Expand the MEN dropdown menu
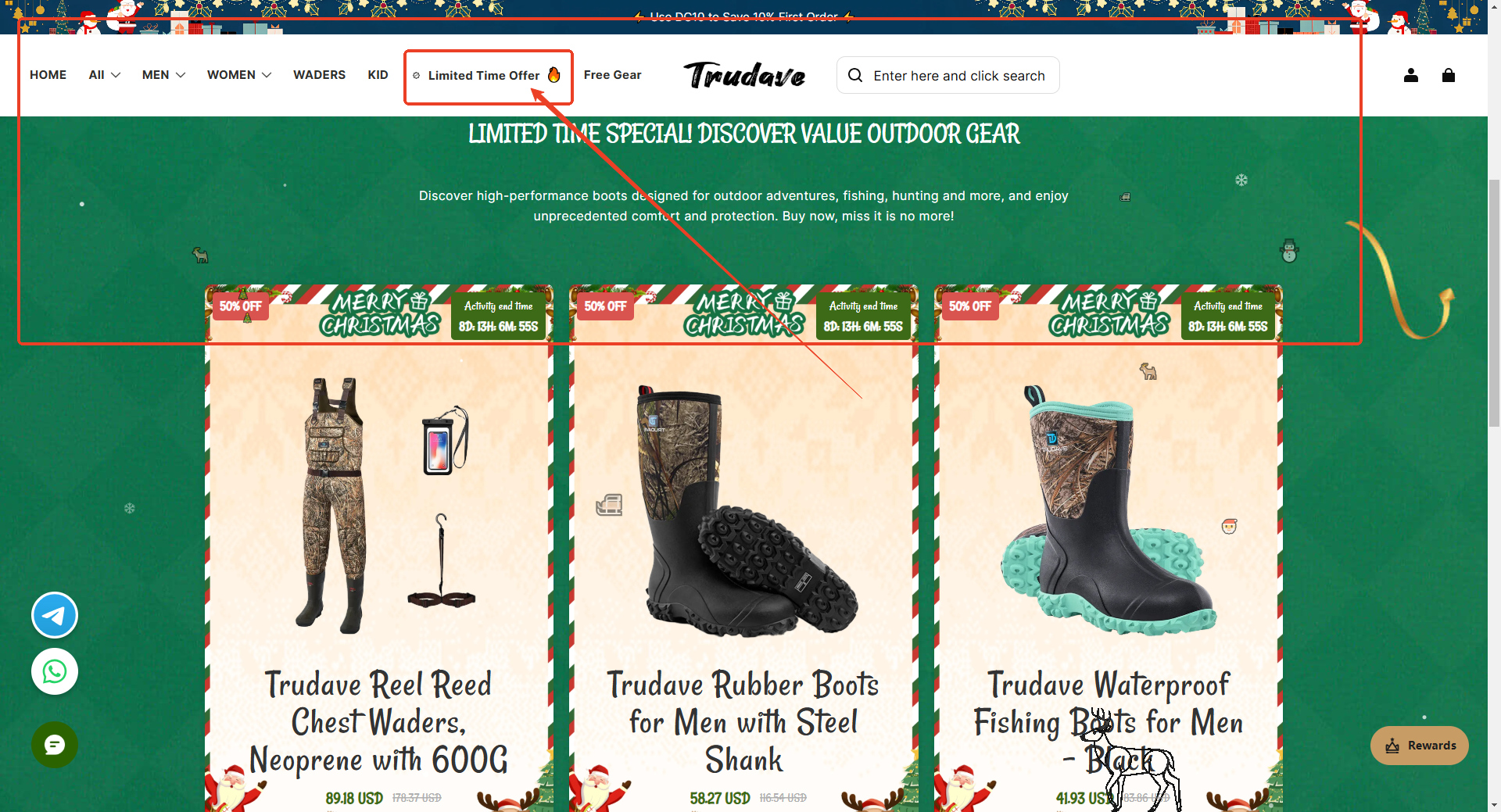 (163, 75)
